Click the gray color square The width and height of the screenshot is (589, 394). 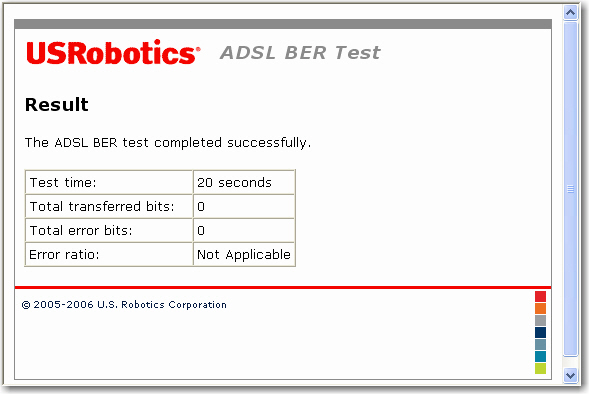540,320
